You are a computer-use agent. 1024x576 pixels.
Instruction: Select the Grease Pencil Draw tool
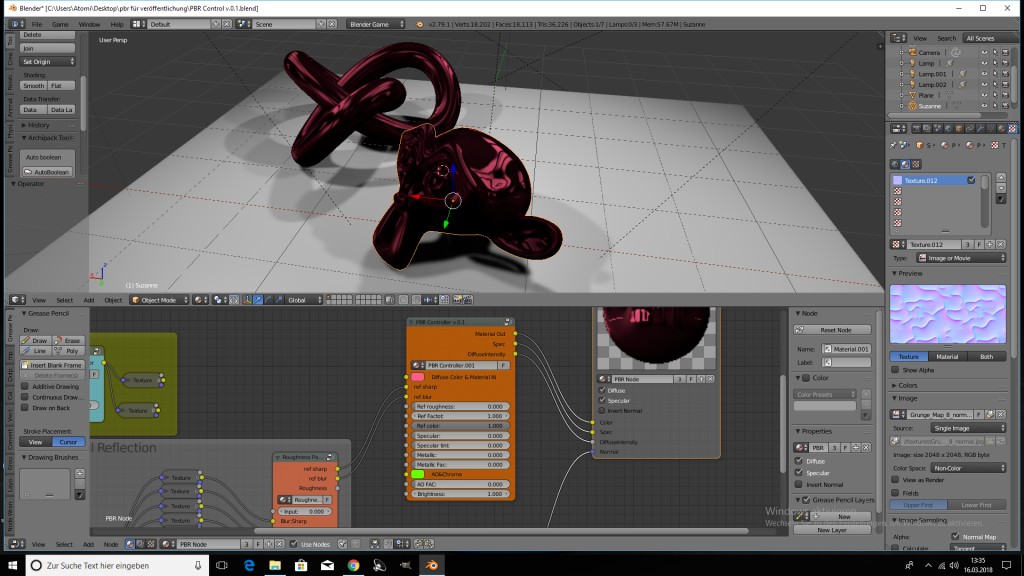pyautogui.click(x=37, y=340)
